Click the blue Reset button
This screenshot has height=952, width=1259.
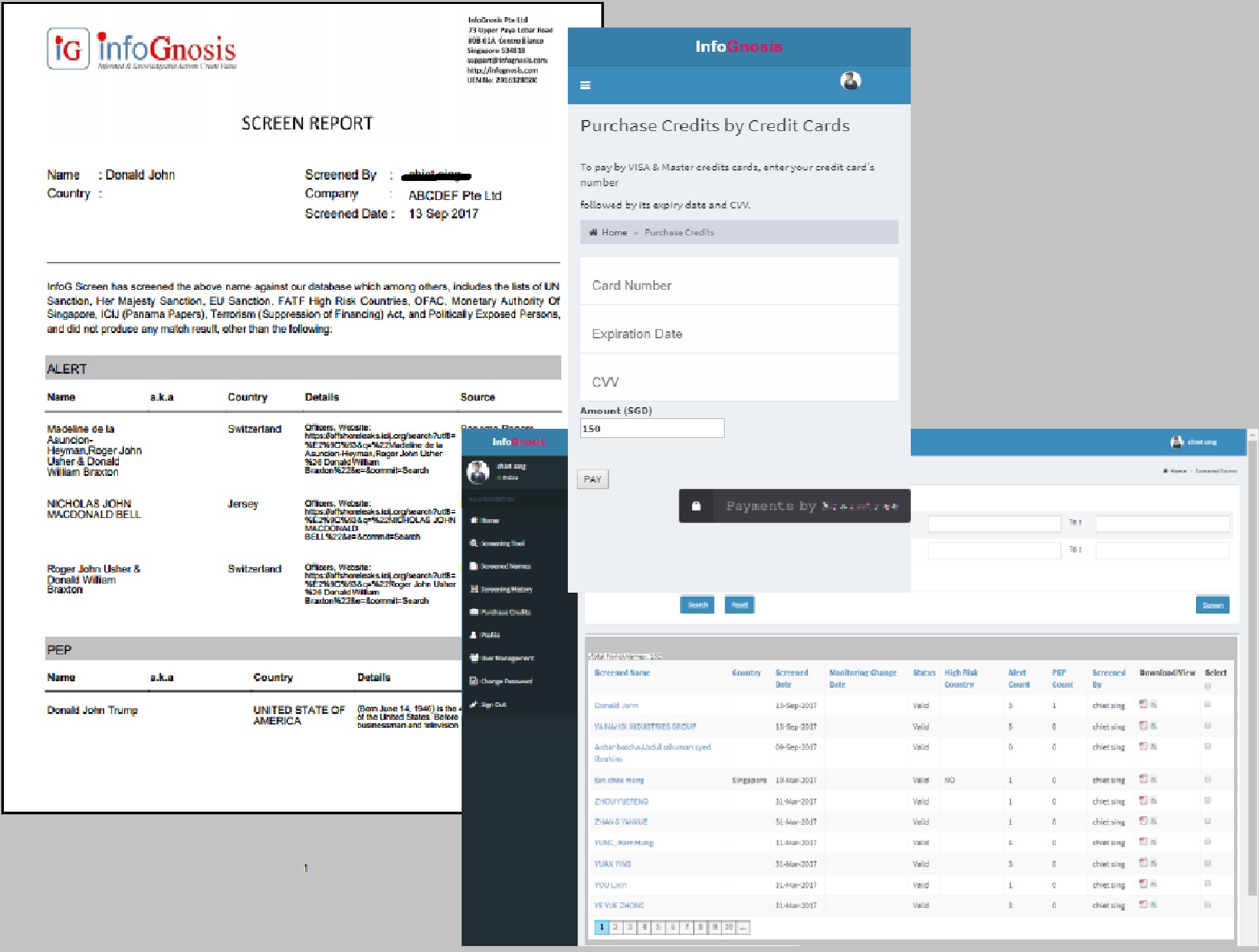pyautogui.click(x=740, y=605)
